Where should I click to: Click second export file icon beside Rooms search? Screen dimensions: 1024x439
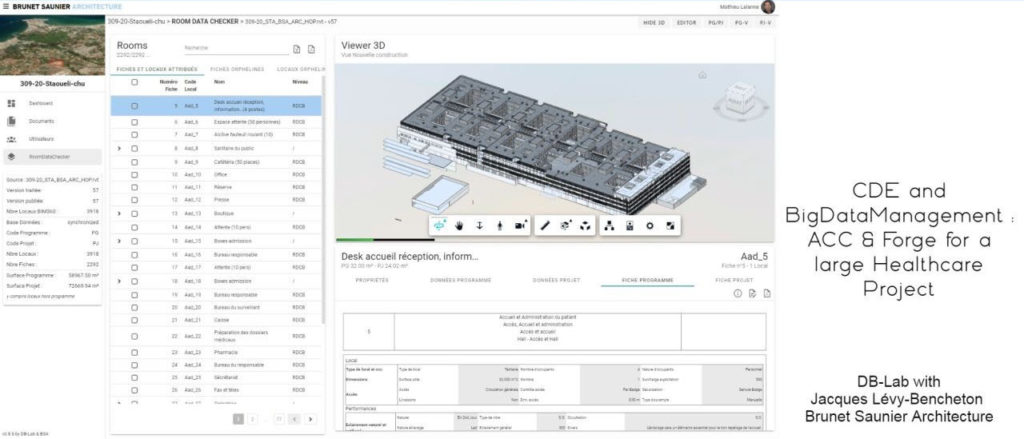(312, 49)
